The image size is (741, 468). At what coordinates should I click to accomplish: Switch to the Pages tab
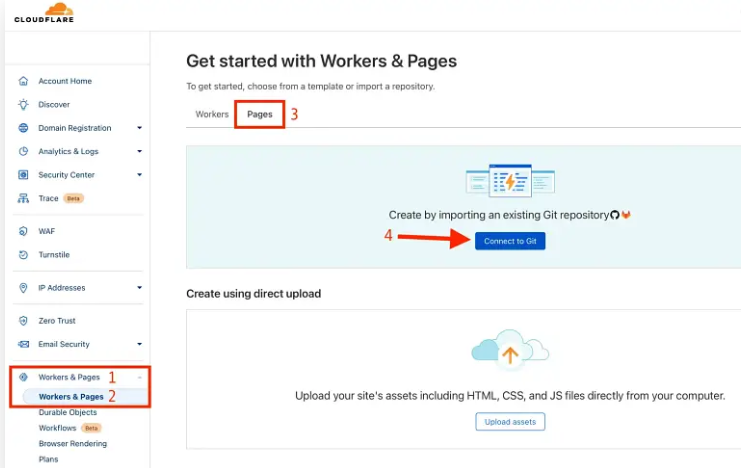(x=259, y=114)
